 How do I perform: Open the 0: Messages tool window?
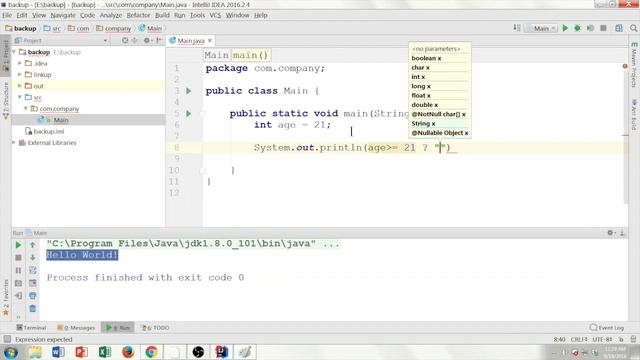(76, 327)
